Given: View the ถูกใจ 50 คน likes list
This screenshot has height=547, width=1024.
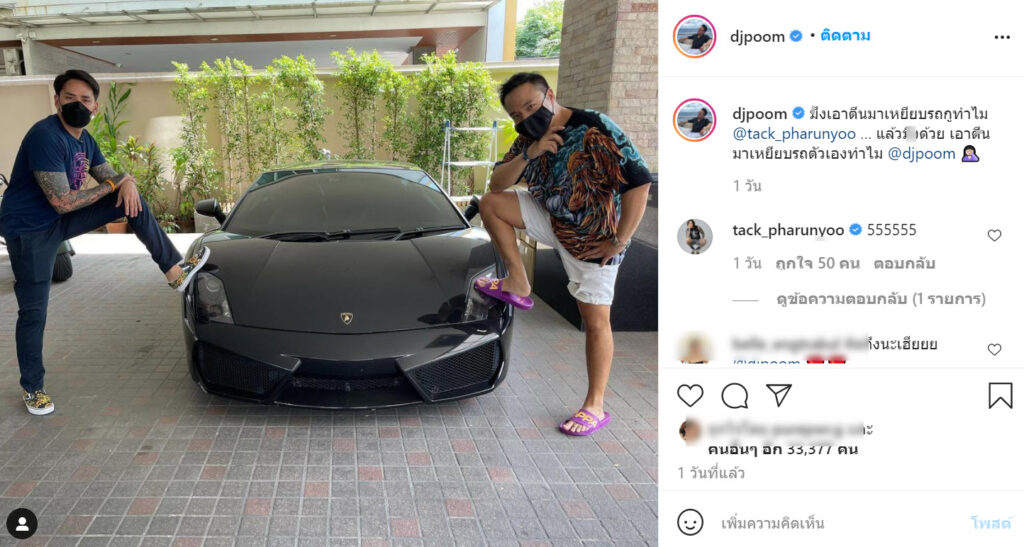Looking at the screenshot, I should pyautogui.click(x=817, y=264).
